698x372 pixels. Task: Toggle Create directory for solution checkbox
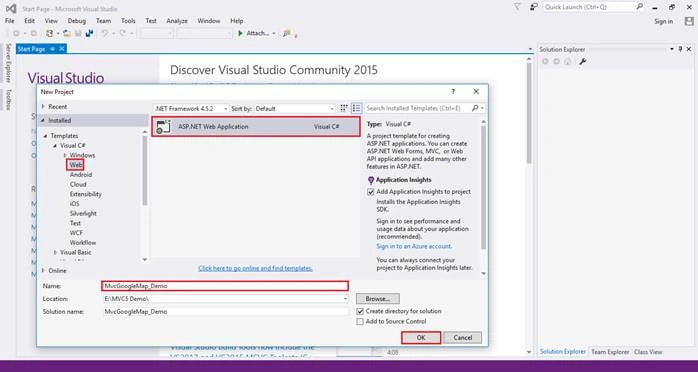[360, 311]
